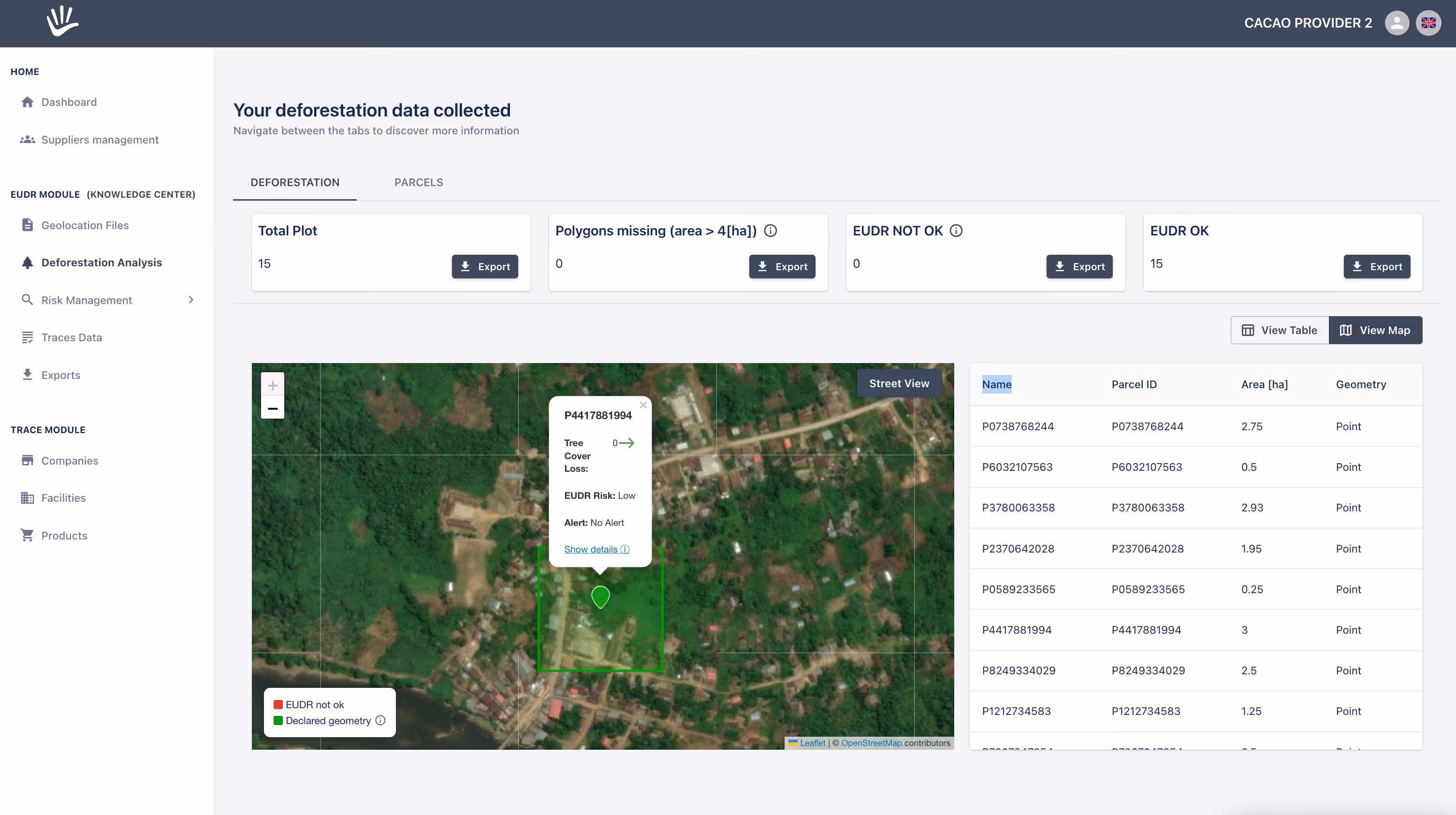Click info icon beside Polygons missing
Screen dimensions: 1456x815
(x=771, y=231)
